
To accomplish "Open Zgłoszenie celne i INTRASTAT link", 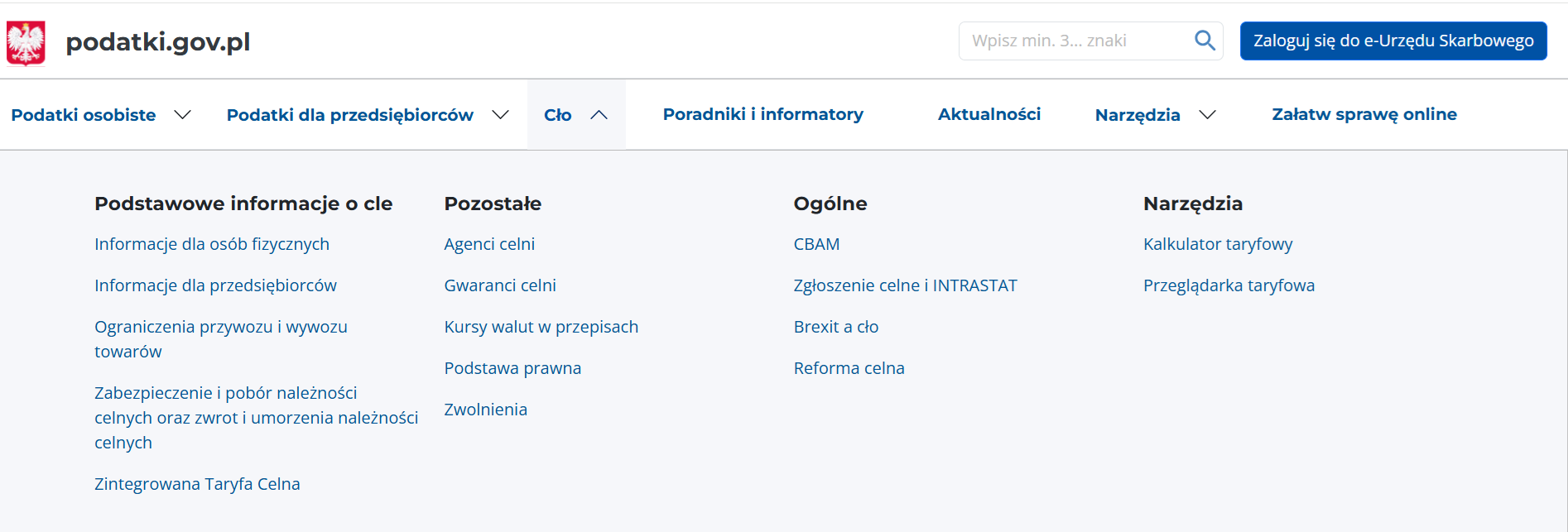I will (905, 285).
